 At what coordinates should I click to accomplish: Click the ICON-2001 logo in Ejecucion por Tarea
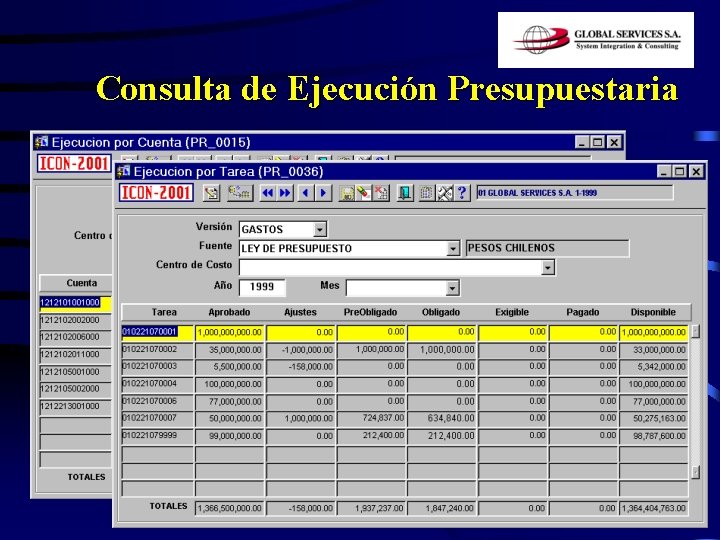click(x=156, y=192)
